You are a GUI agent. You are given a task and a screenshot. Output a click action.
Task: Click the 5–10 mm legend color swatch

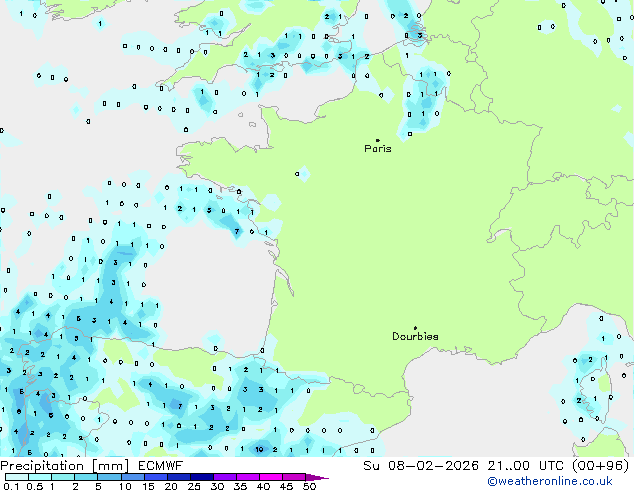click(x=109, y=477)
